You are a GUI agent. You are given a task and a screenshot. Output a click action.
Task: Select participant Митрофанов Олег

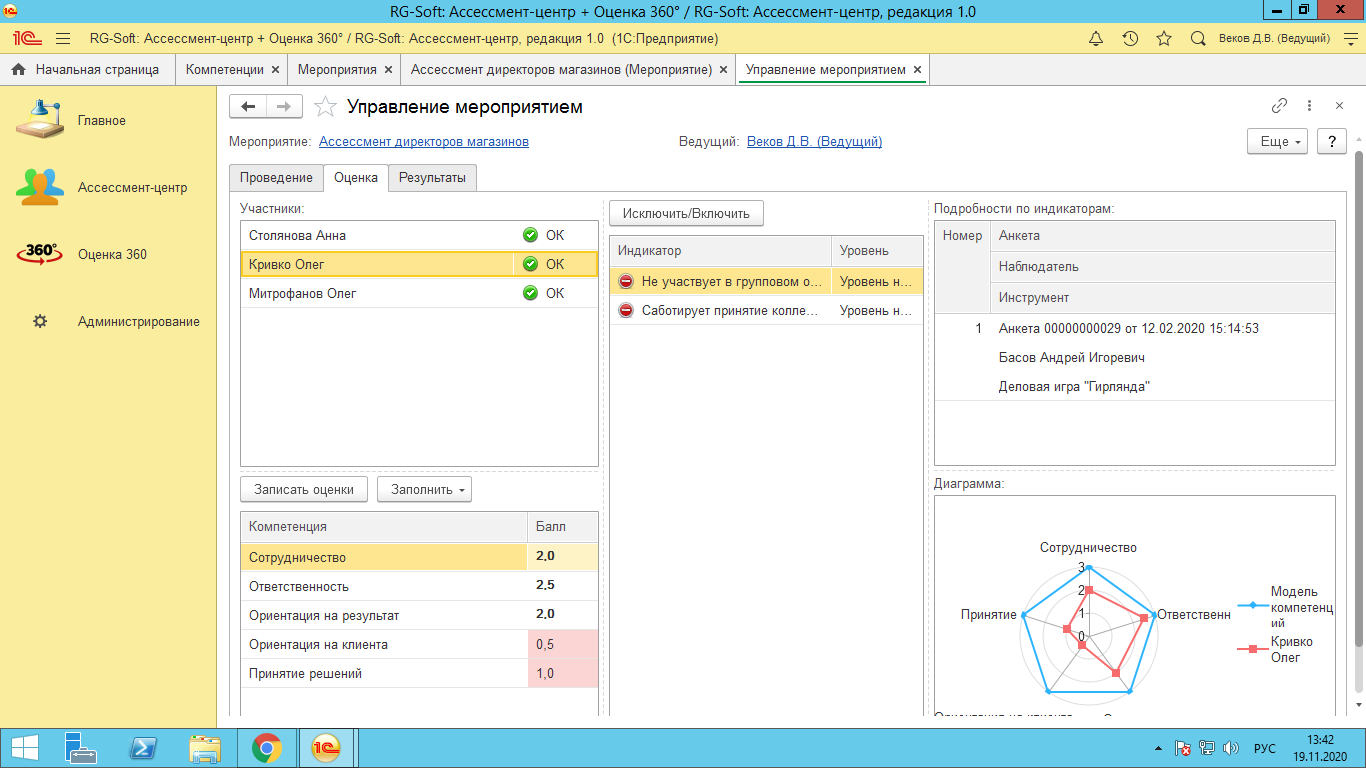pos(419,294)
